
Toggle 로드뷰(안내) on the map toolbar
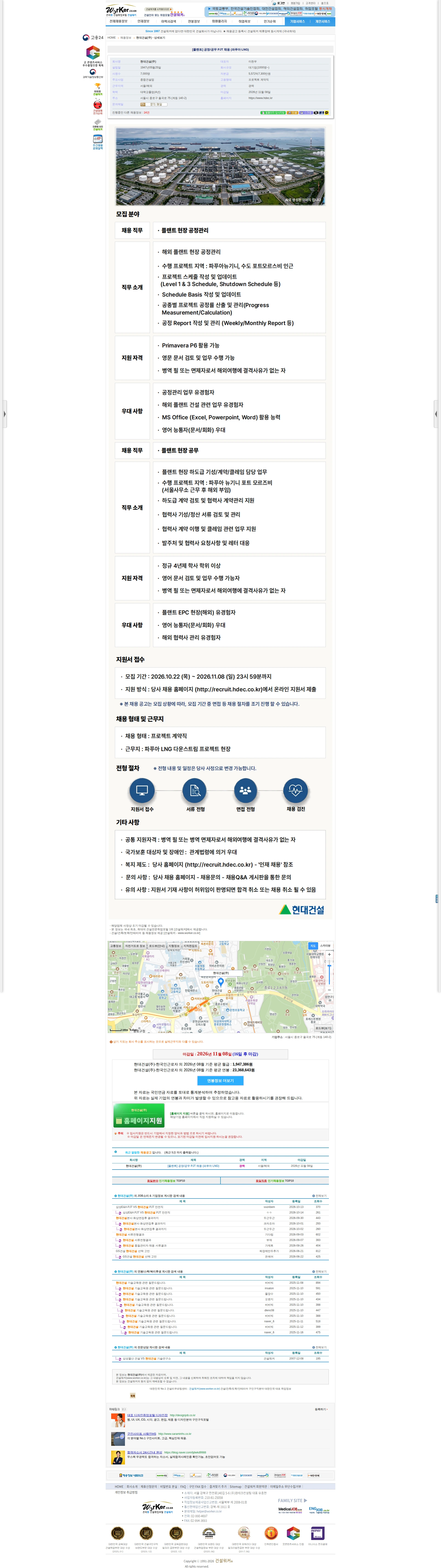point(157,946)
